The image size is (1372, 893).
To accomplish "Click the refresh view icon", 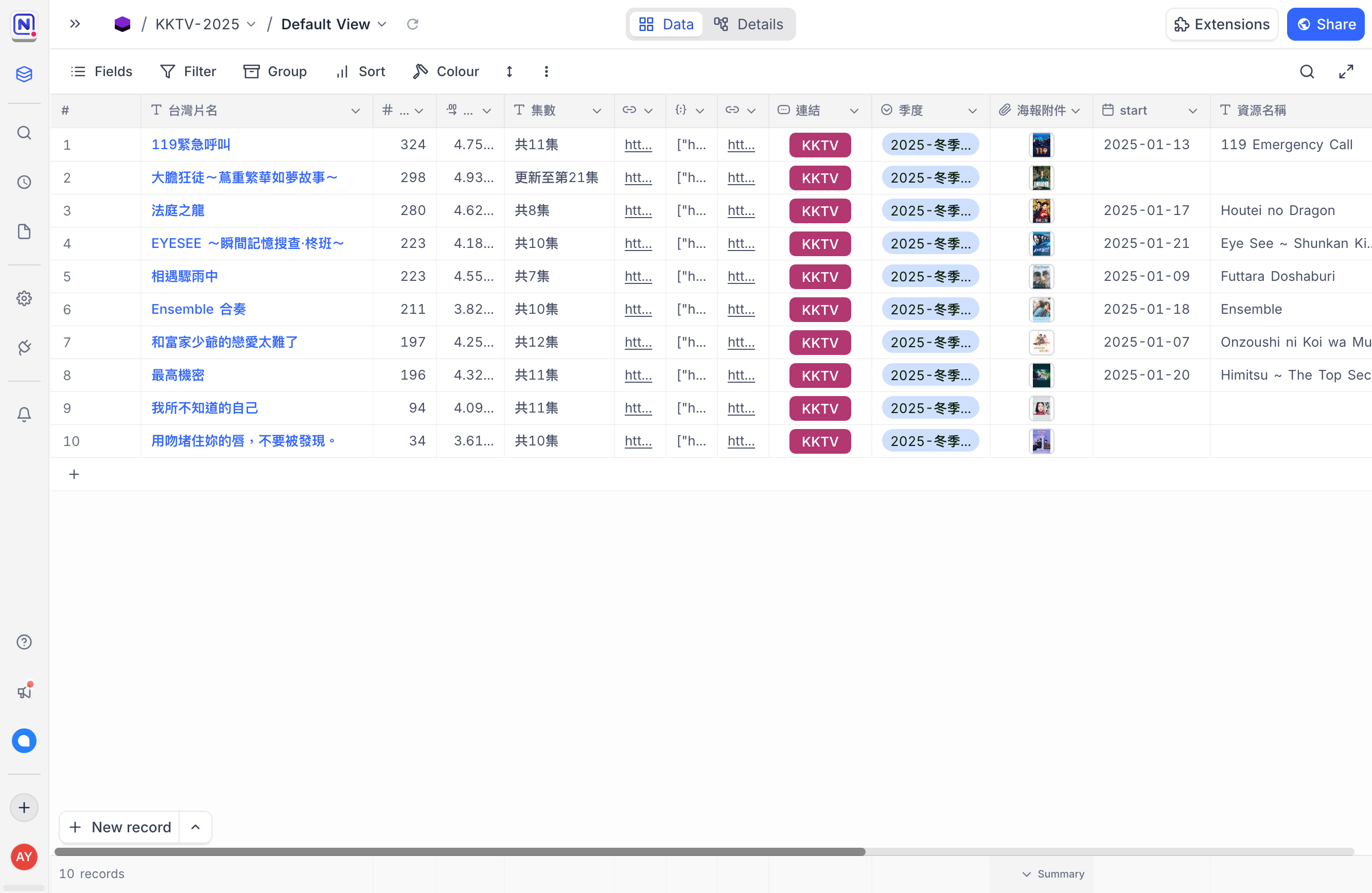I will tap(413, 24).
